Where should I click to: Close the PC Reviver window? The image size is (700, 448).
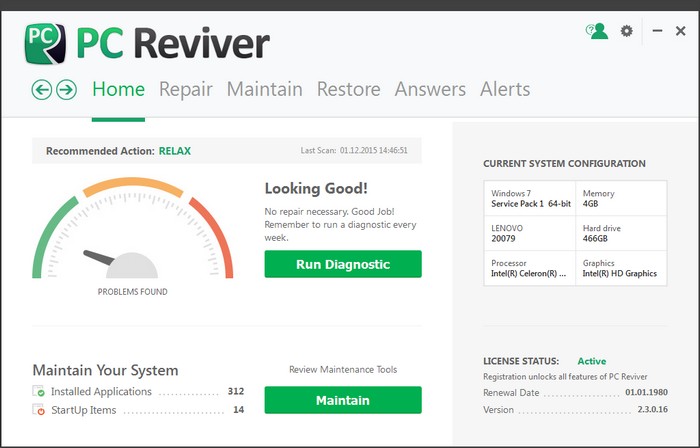pyautogui.click(x=680, y=31)
